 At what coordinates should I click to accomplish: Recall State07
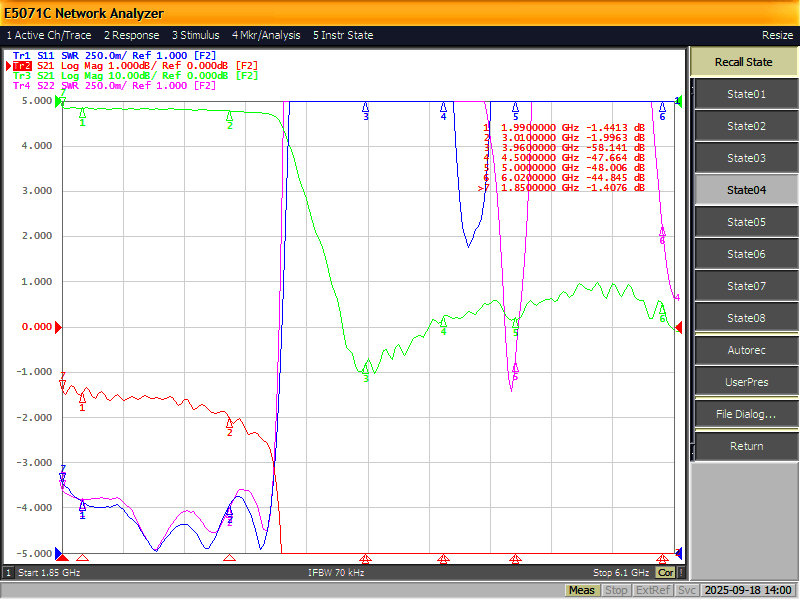click(746, 286)
